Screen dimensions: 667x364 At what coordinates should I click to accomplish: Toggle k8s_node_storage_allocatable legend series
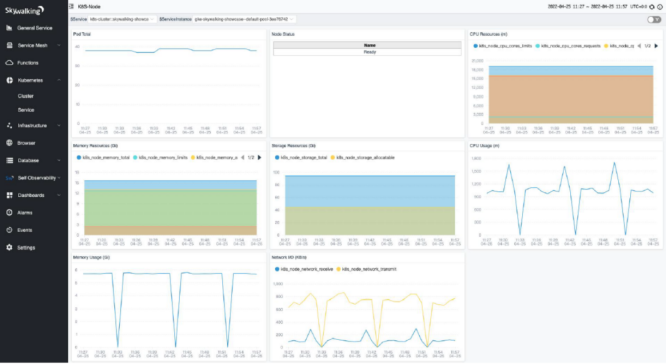point(362,158)
